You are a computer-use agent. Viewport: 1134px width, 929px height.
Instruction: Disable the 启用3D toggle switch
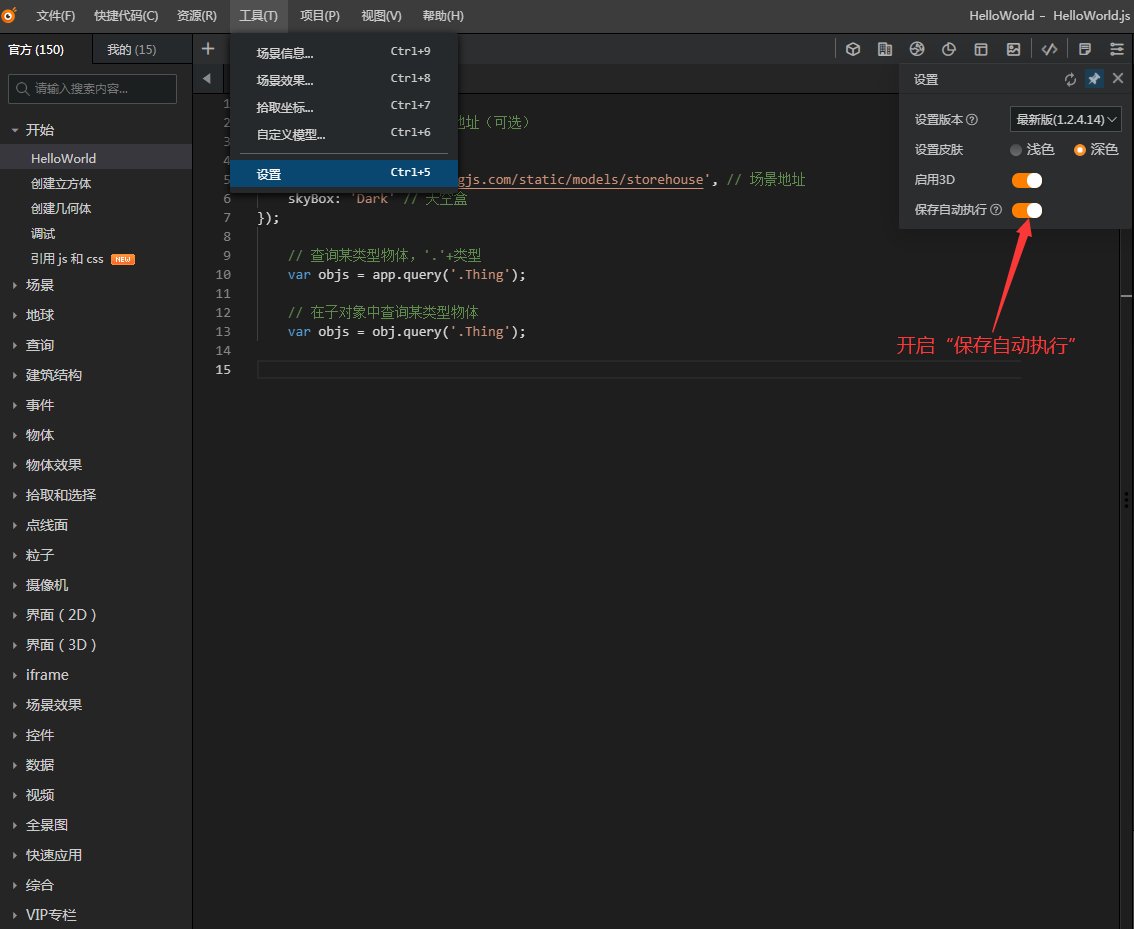click(1026, 179)
